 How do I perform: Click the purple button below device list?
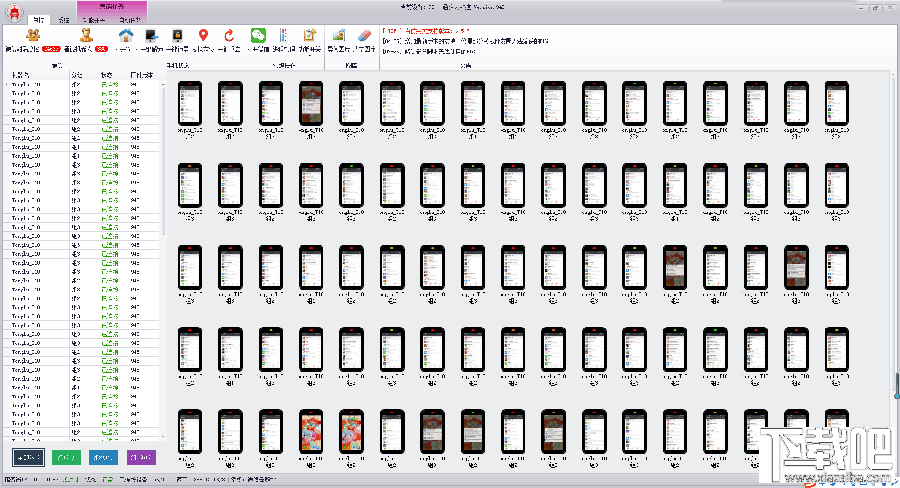(x=141, y=458)
